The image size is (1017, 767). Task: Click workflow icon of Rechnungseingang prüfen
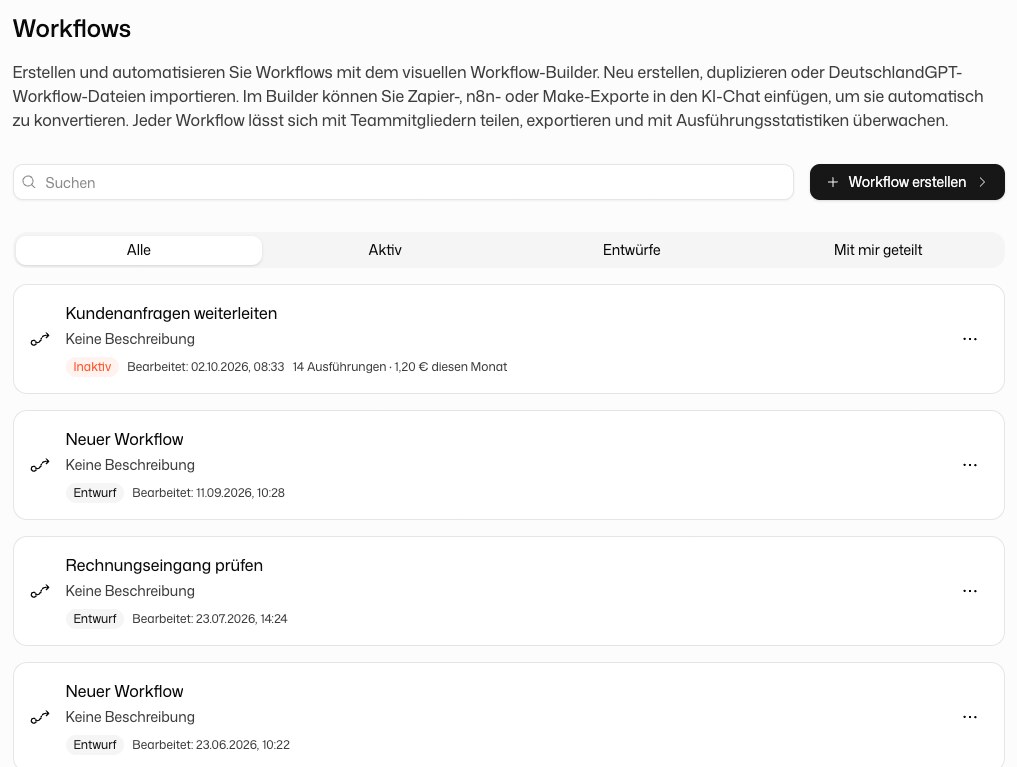click(x=40, y=591)
